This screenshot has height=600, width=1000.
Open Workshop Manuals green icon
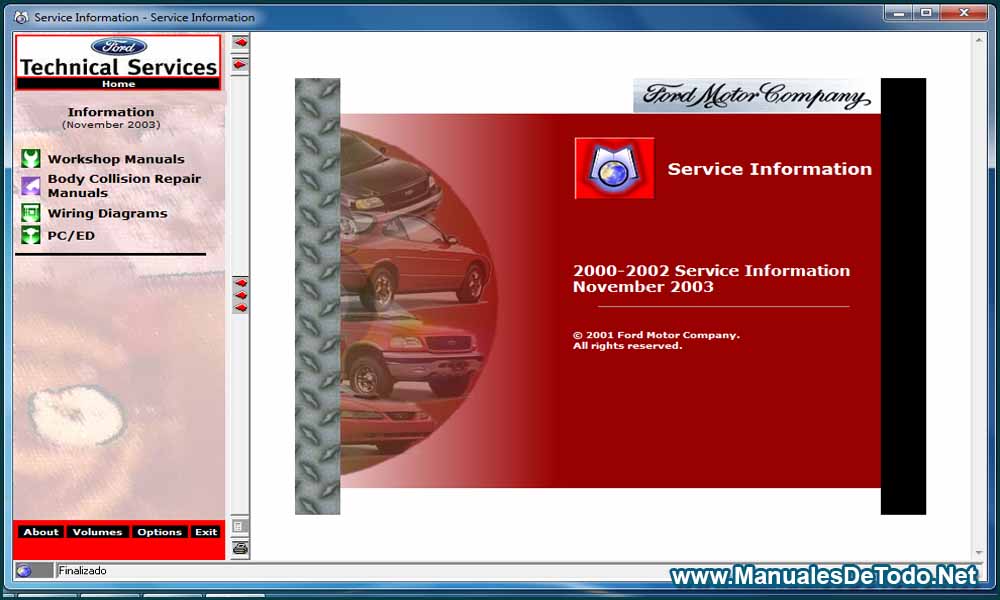tap(31, 158)
